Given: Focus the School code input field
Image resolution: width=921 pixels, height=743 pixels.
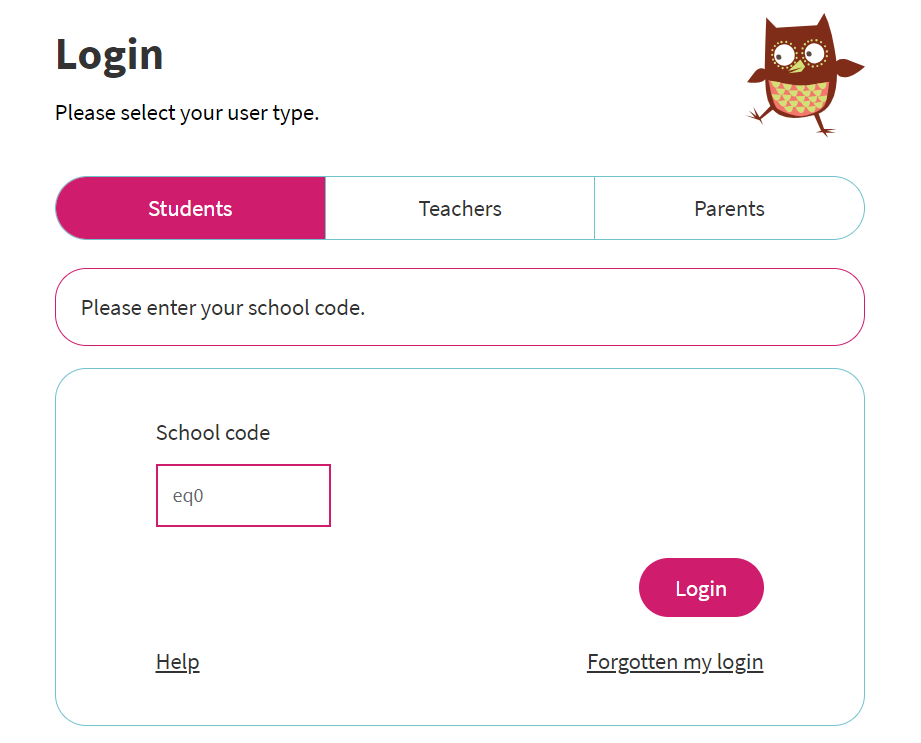Looking at the screenshot, I should click(243, 495).
